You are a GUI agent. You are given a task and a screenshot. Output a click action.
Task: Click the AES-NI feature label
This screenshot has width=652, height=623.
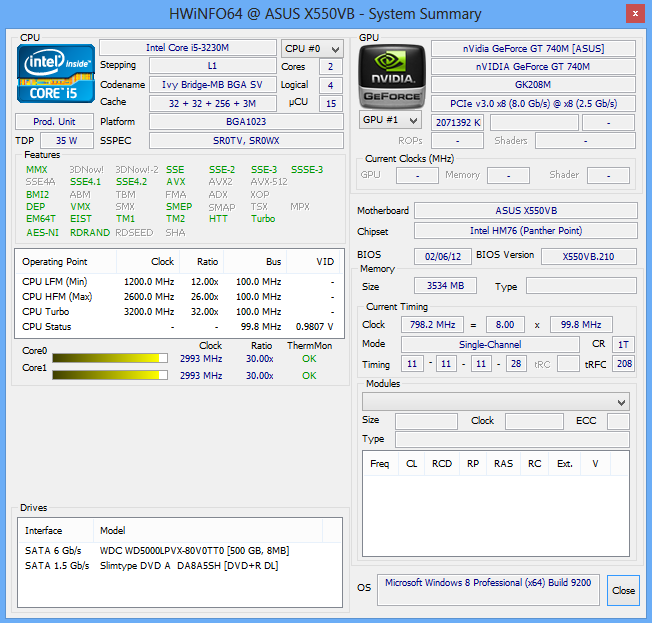coord(42,232)
